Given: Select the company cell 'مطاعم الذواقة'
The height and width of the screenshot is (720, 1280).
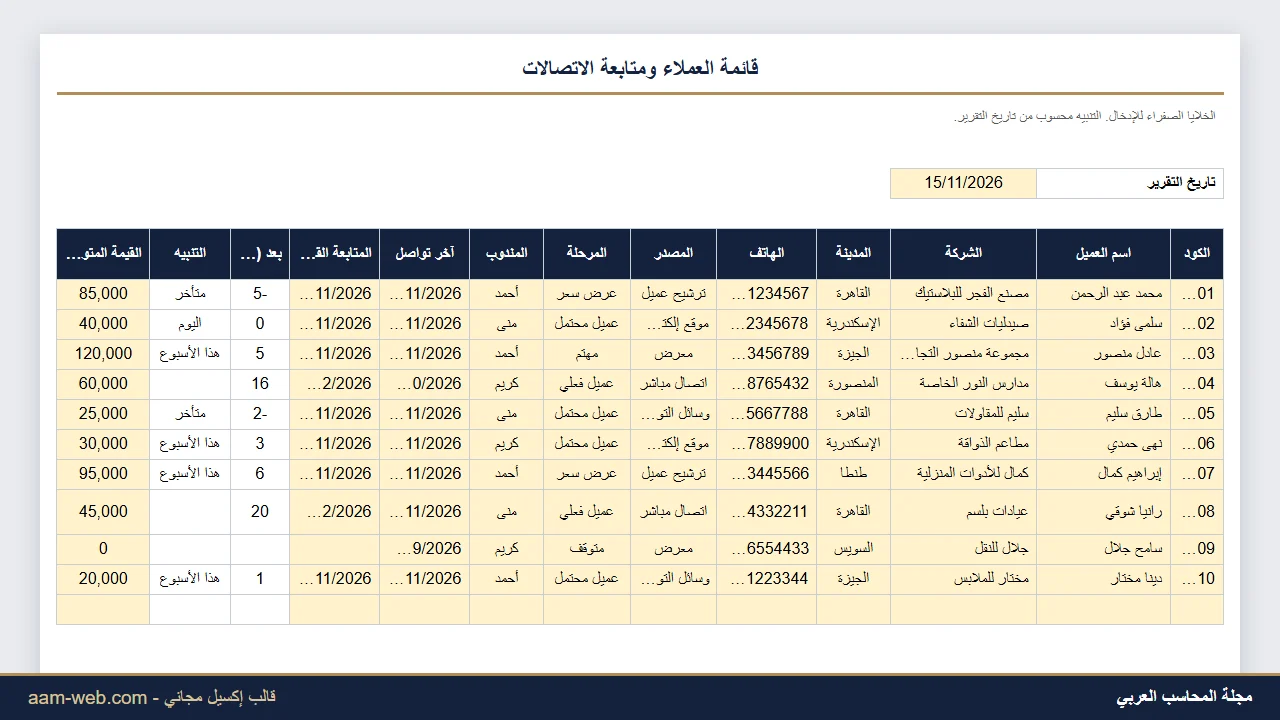Looking at the screenshot, I should [x=963, y=444].
